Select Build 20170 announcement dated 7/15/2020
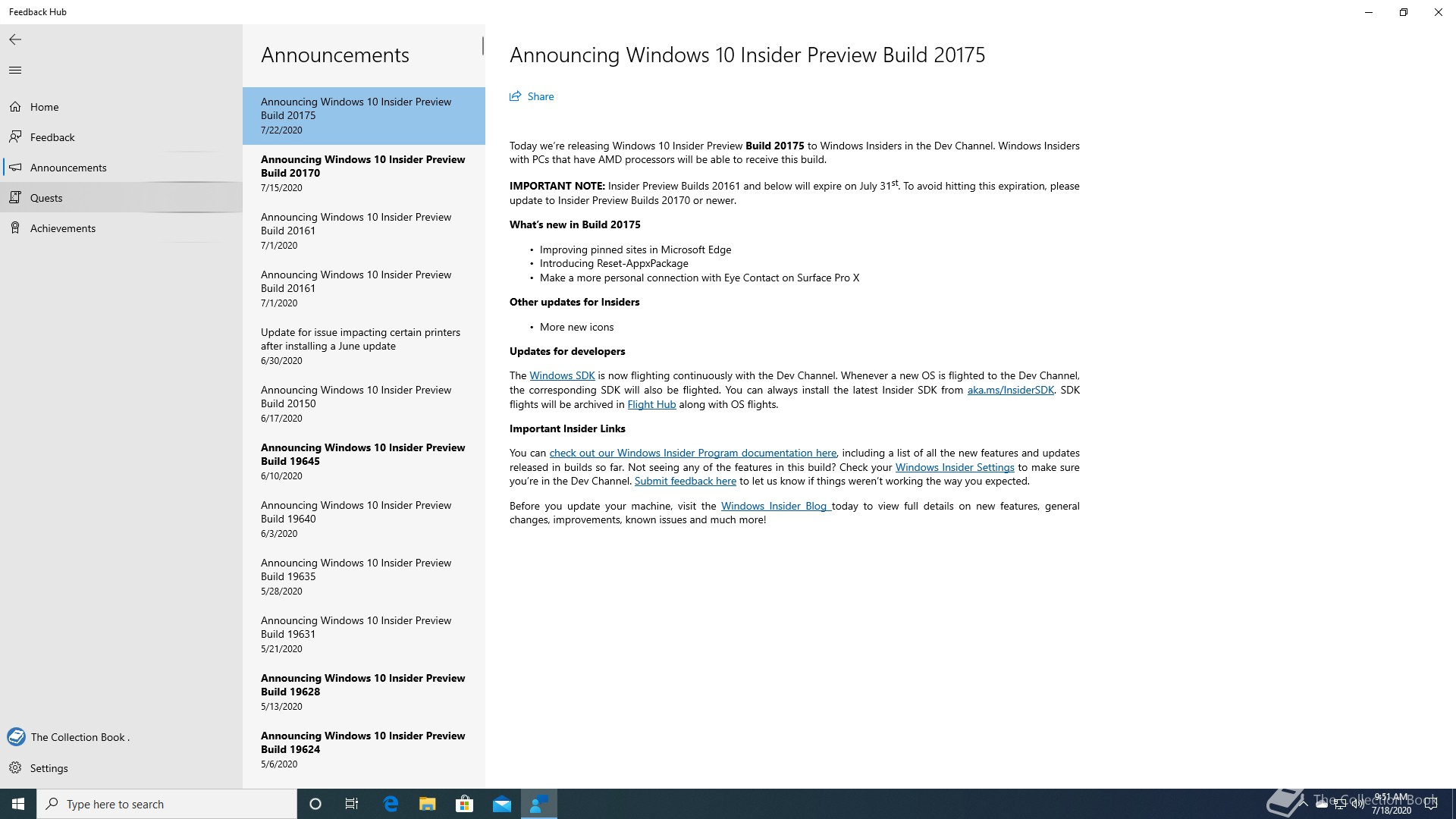Image resolution: width=1456 pixels, height=819 pixels. click(364, 173)
